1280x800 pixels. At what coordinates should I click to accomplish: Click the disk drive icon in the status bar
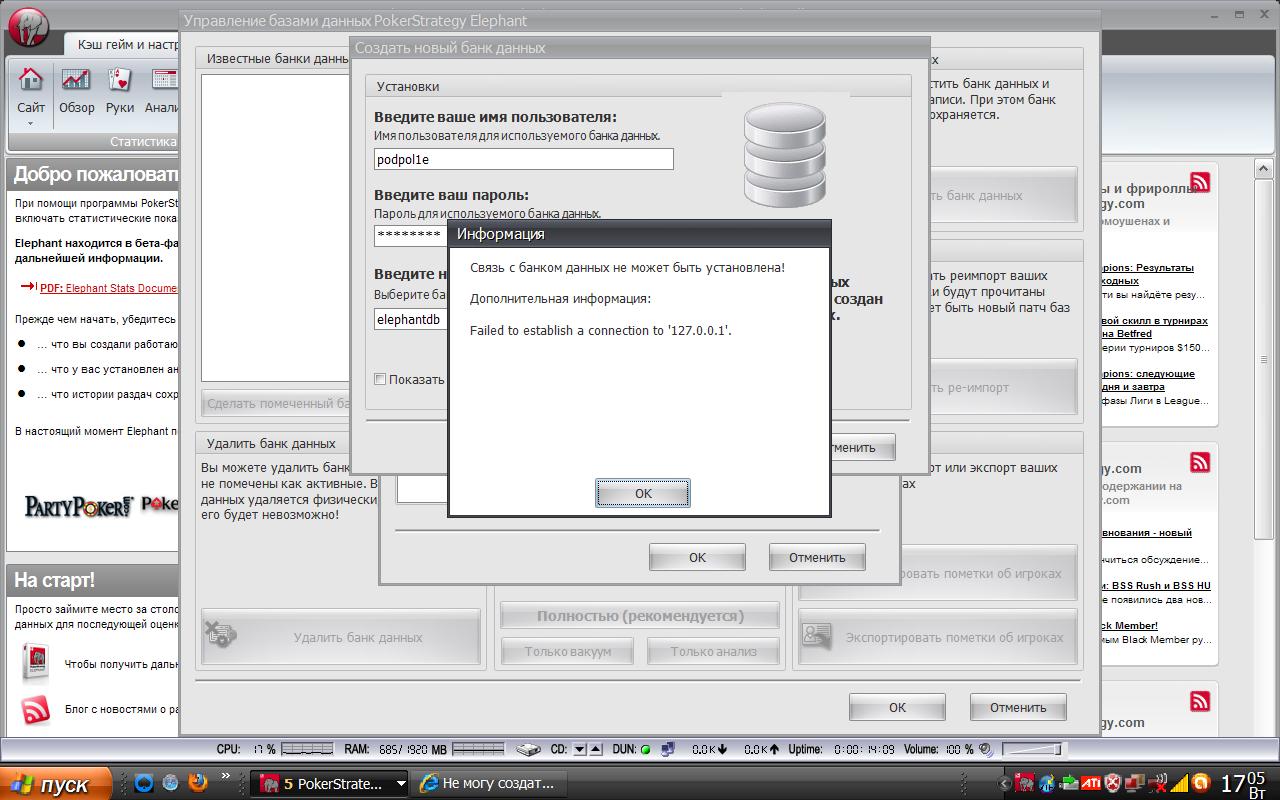[529, 749]
